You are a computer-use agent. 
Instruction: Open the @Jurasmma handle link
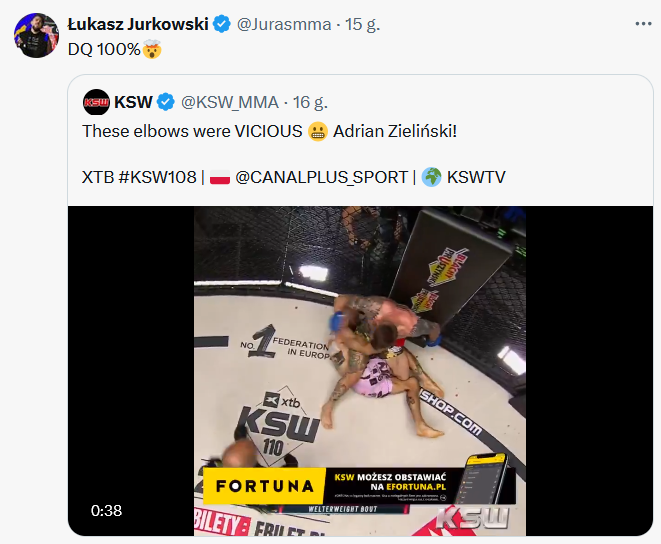tap(284, 24)
